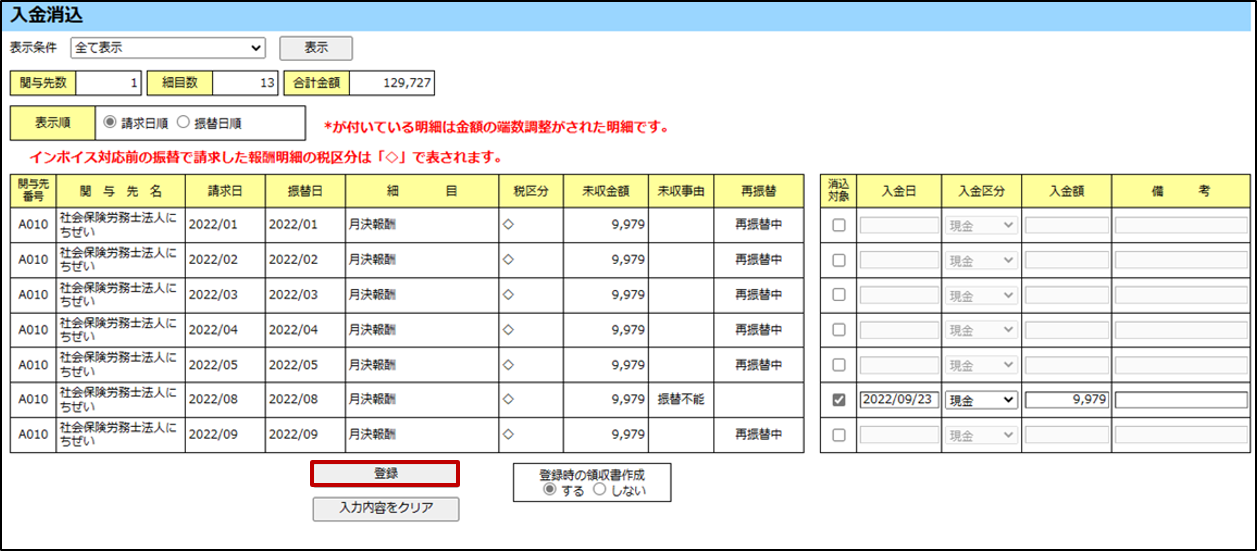Check the 消込対象 box for 2022/09 row

pos(839,435)
